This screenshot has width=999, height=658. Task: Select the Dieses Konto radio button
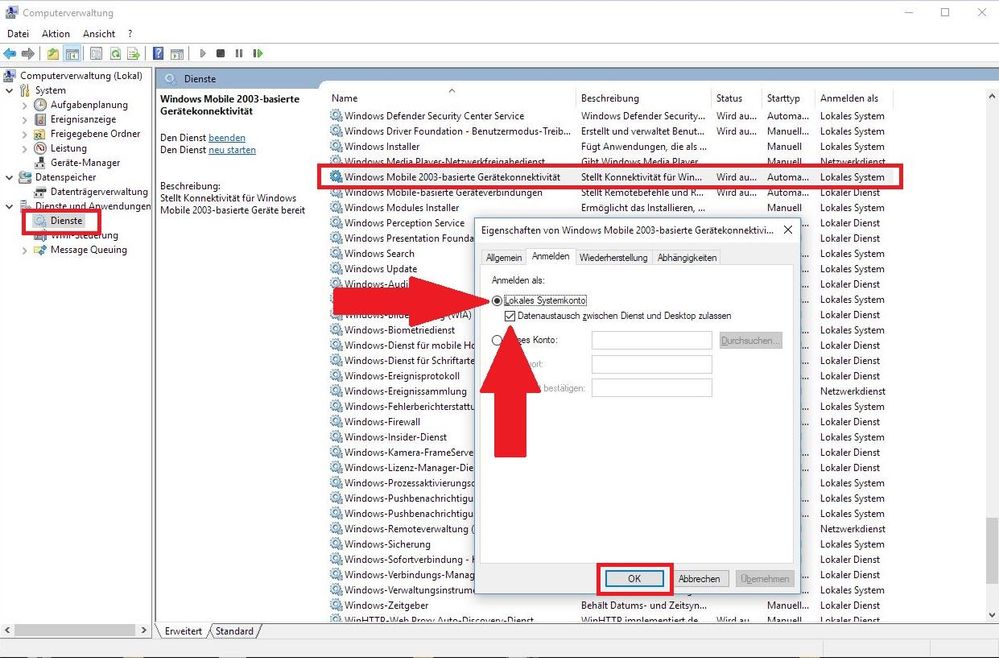[x=497, y=340]
